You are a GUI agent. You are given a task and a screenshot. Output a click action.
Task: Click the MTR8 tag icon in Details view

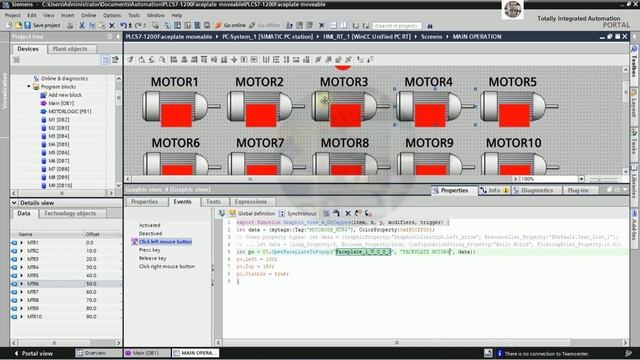point(14,300)
